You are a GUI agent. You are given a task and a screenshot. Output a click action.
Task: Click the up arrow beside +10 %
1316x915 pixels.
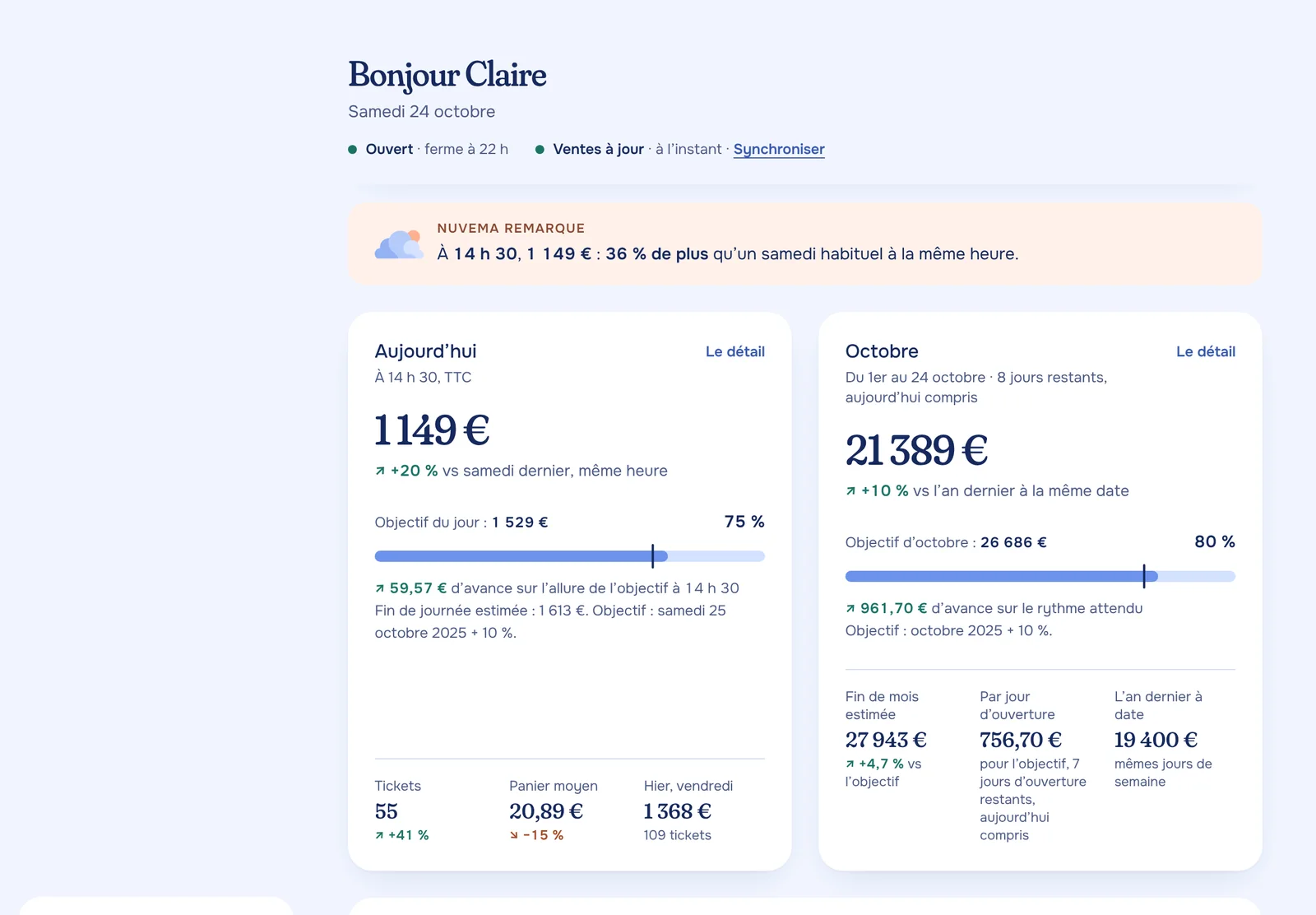[850, 491]
